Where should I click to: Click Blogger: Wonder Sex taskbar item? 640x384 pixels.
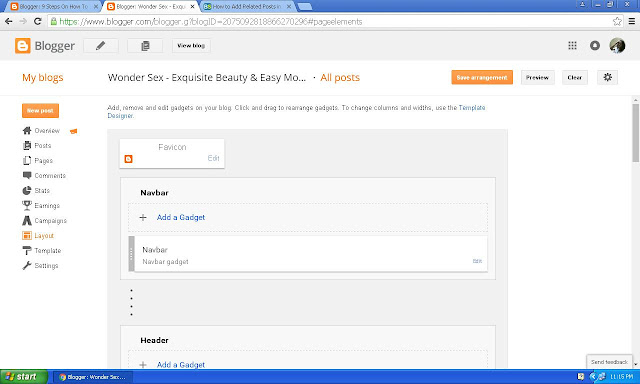click(x=93, y=377)
